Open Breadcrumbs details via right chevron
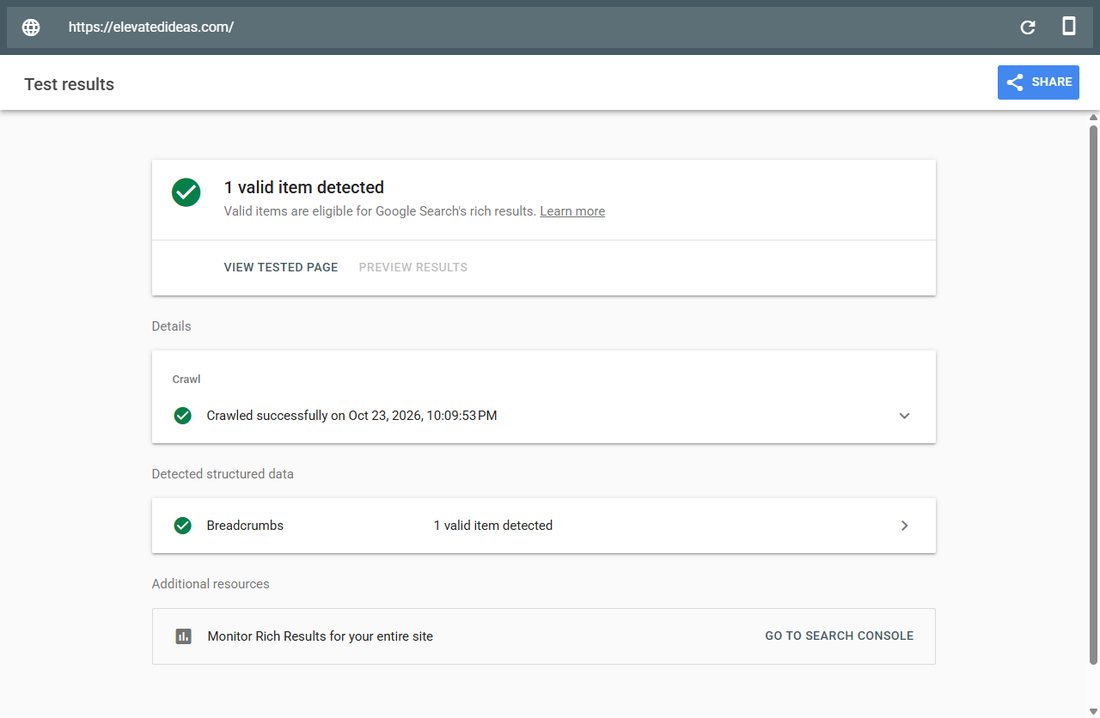The image size is (1100, 718). [x=904, y=526]
